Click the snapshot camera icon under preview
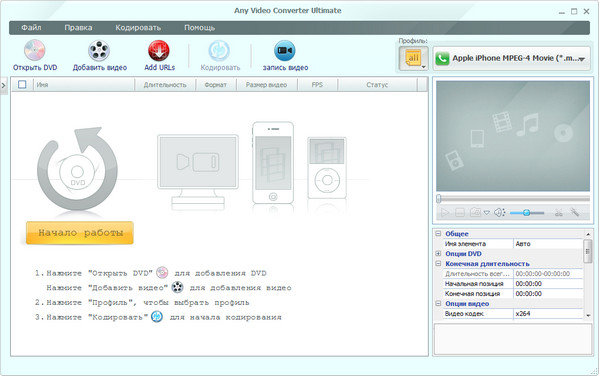Viewport: 599px width, 376px height. pos(475,212)
